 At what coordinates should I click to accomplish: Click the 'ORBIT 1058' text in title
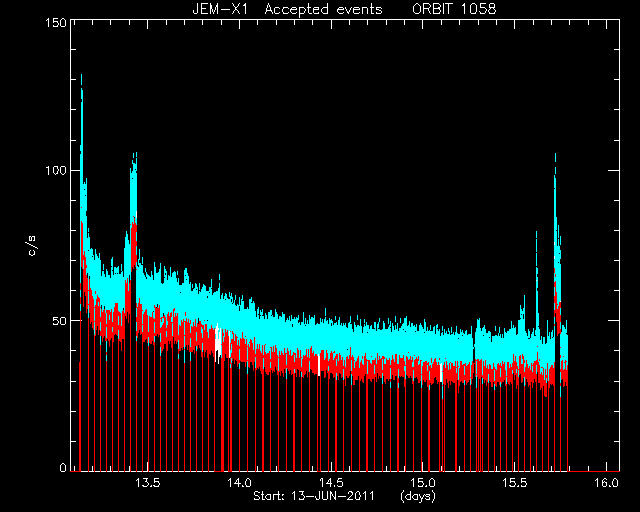coord(454,9)
